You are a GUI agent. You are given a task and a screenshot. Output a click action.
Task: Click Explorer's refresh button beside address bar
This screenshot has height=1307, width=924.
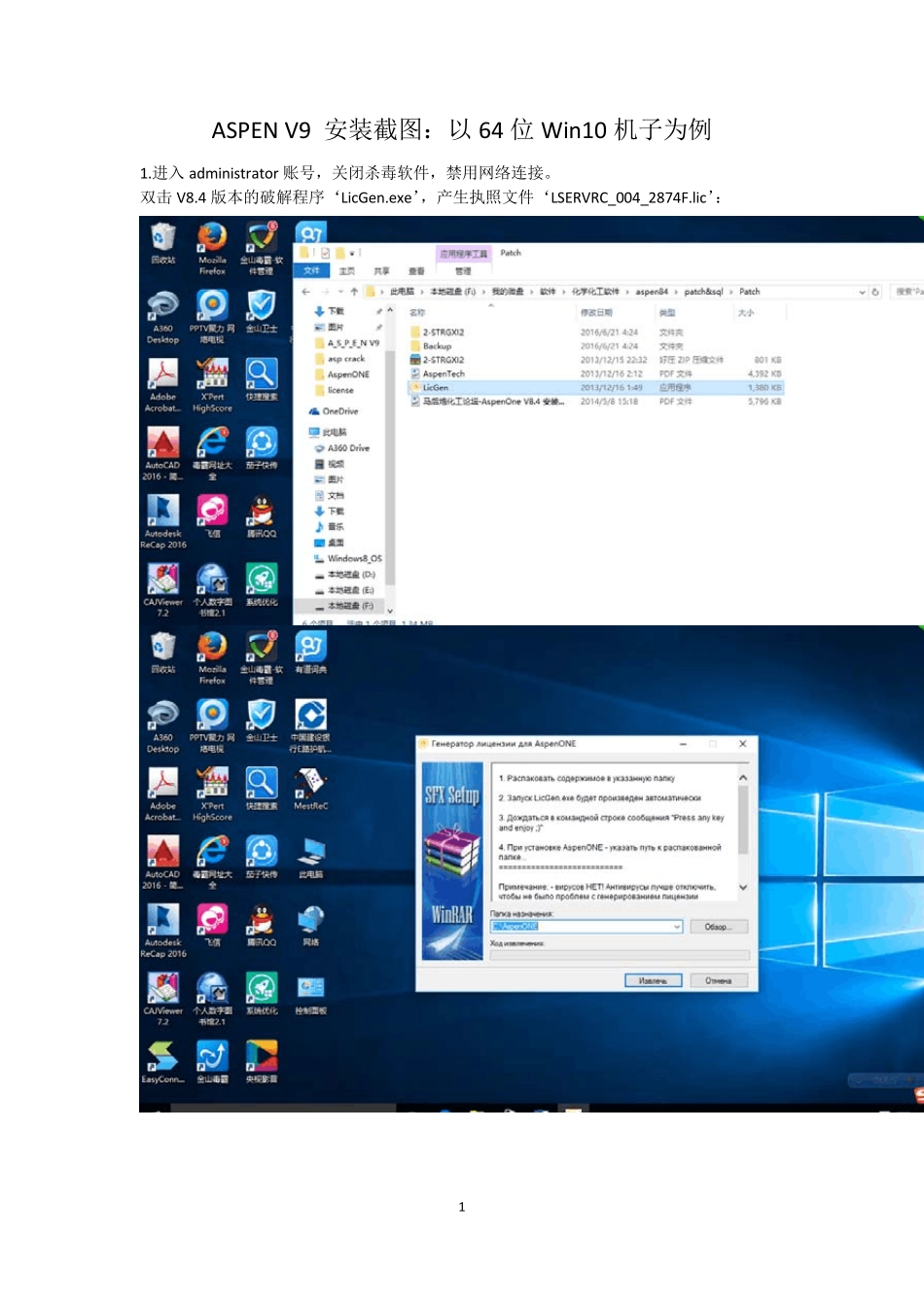875,292
